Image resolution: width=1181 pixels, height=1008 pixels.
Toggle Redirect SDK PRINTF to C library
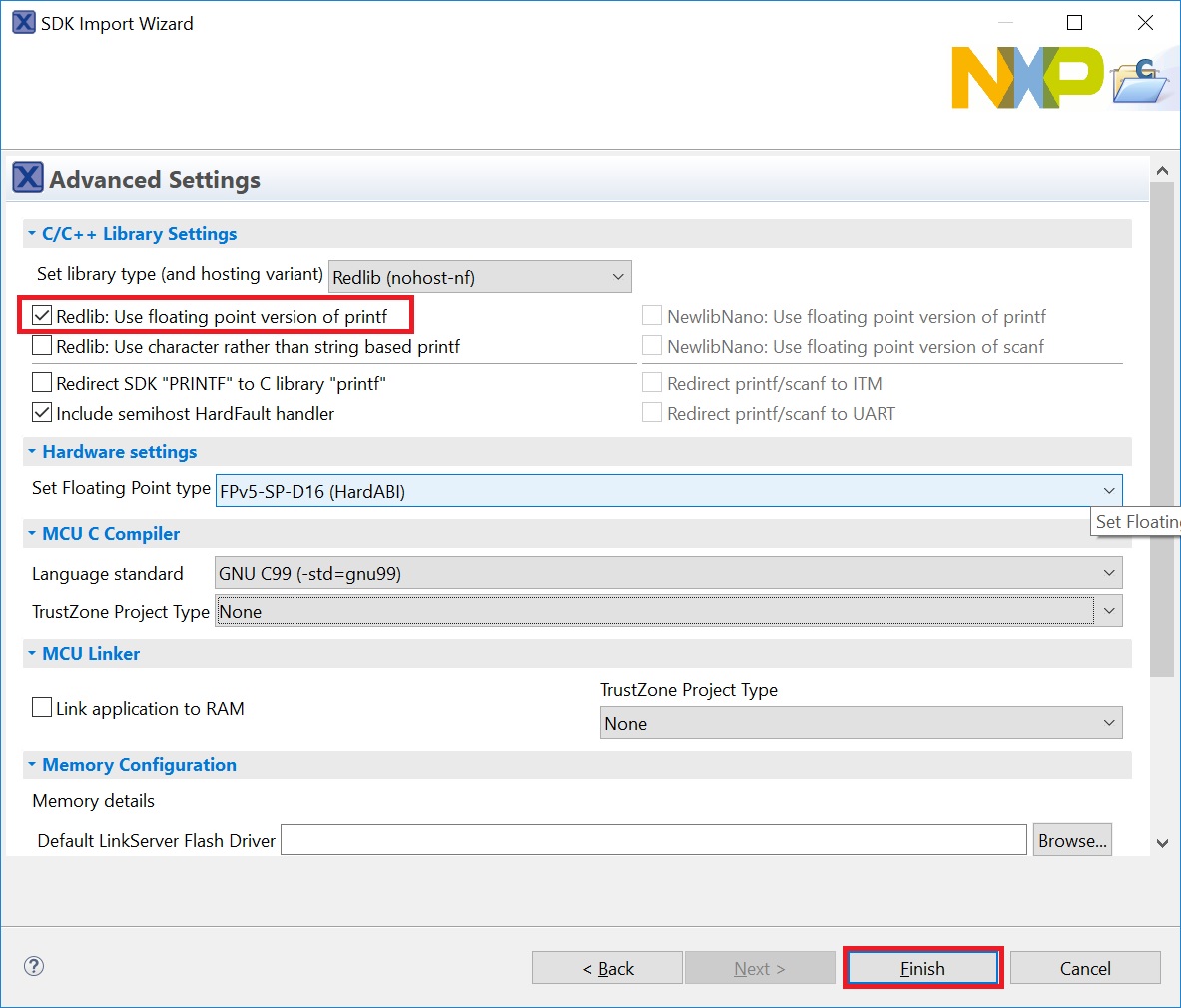tap(42, 383)
